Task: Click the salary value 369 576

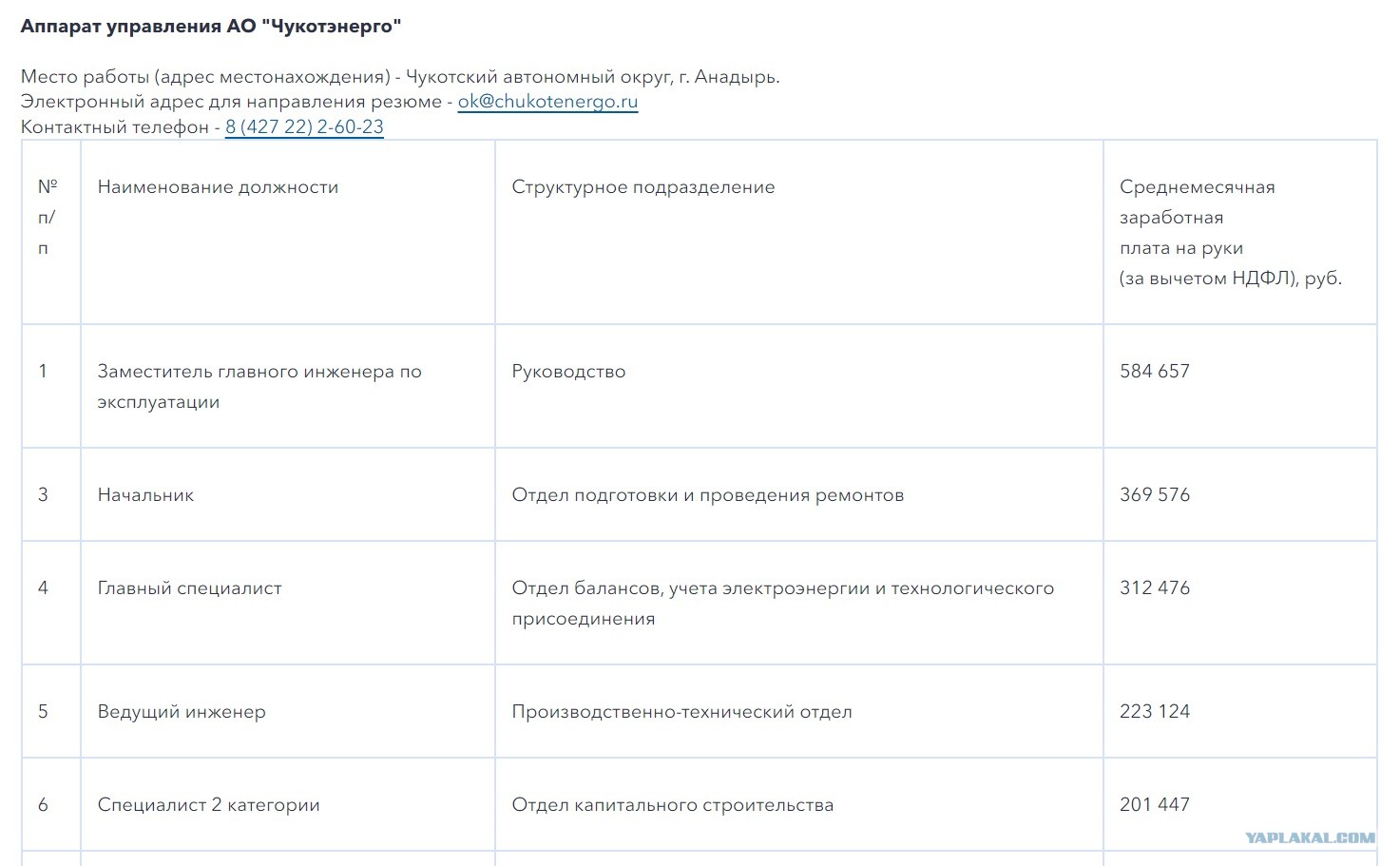Action: click(x=1154, y=495)
